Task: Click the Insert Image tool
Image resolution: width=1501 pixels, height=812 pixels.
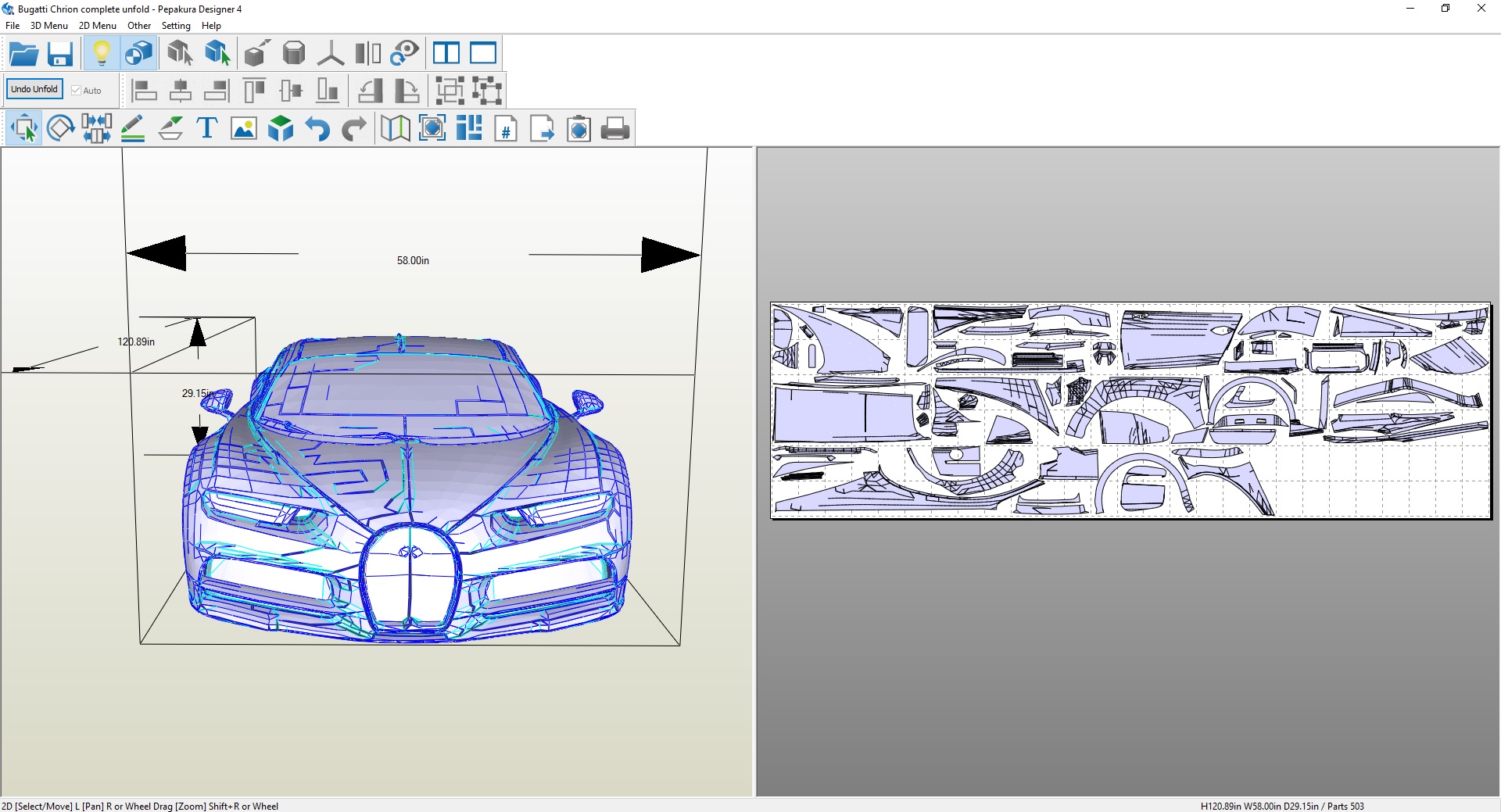Action: 244,128
